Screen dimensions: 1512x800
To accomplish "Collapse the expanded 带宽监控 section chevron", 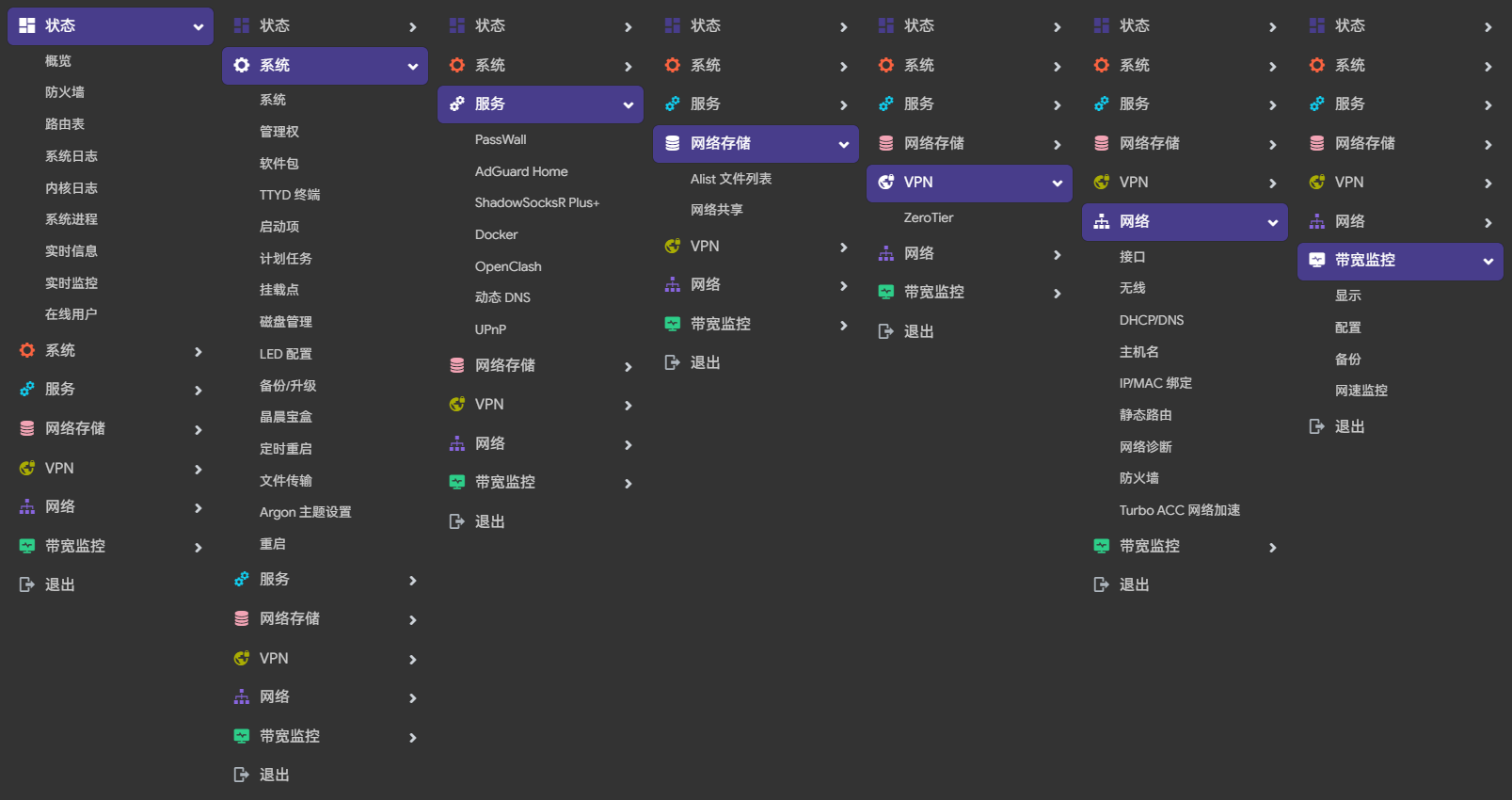I will click(1488, 262).
